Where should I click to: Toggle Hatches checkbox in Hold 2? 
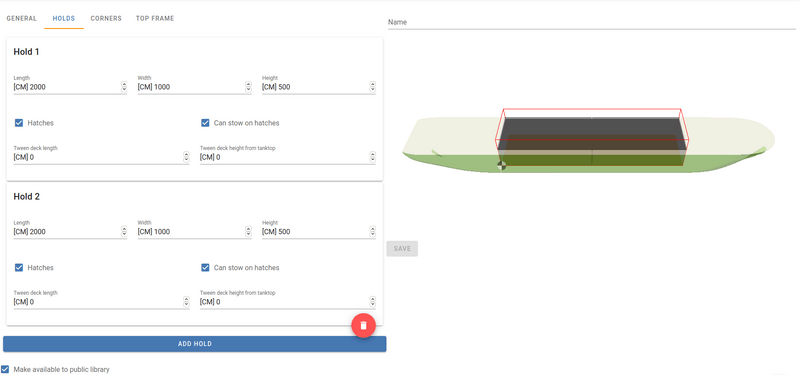point(19,267)
